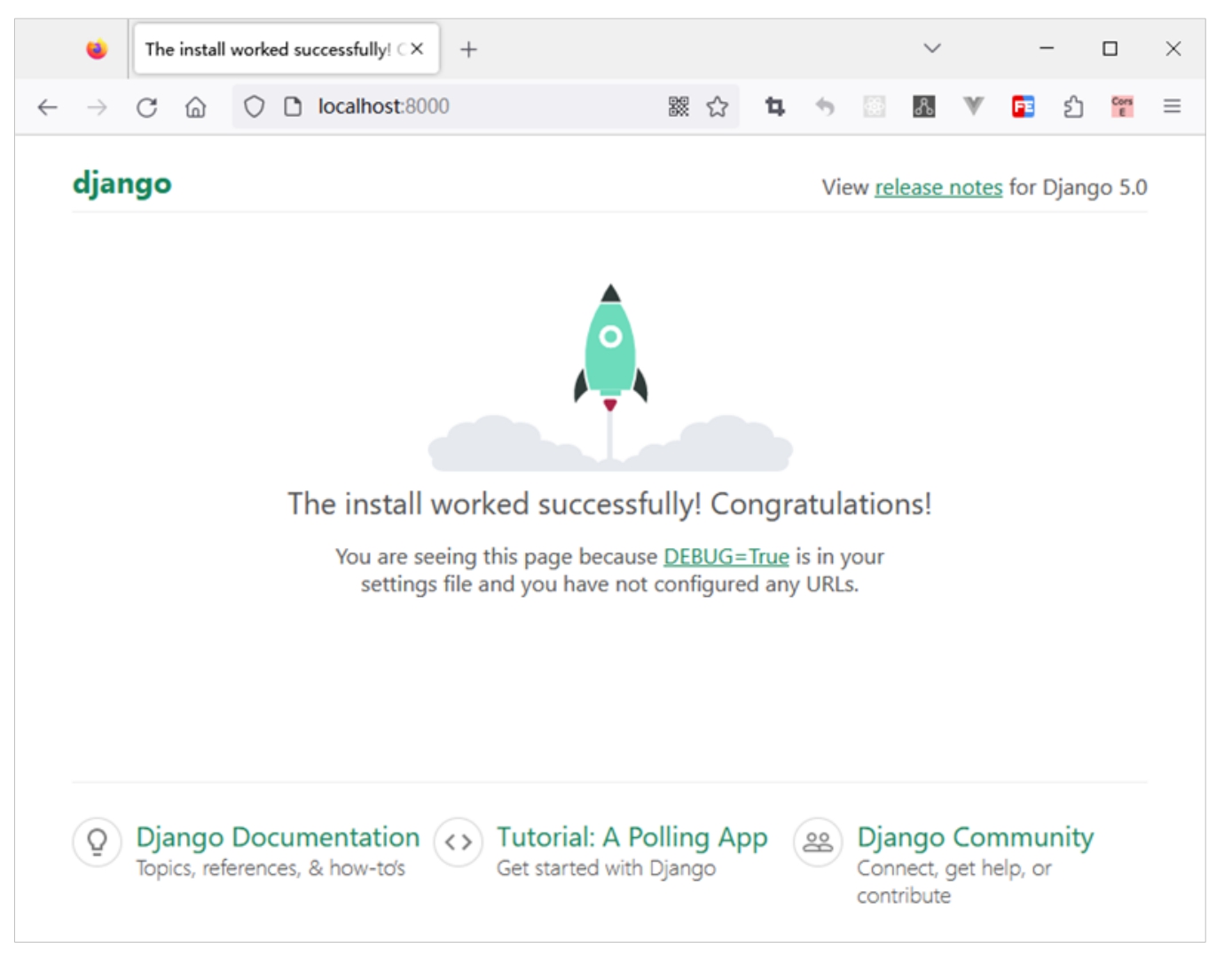Bookmark this page with the star icon
Screen dimensions: 1232x963
point(718,107)
